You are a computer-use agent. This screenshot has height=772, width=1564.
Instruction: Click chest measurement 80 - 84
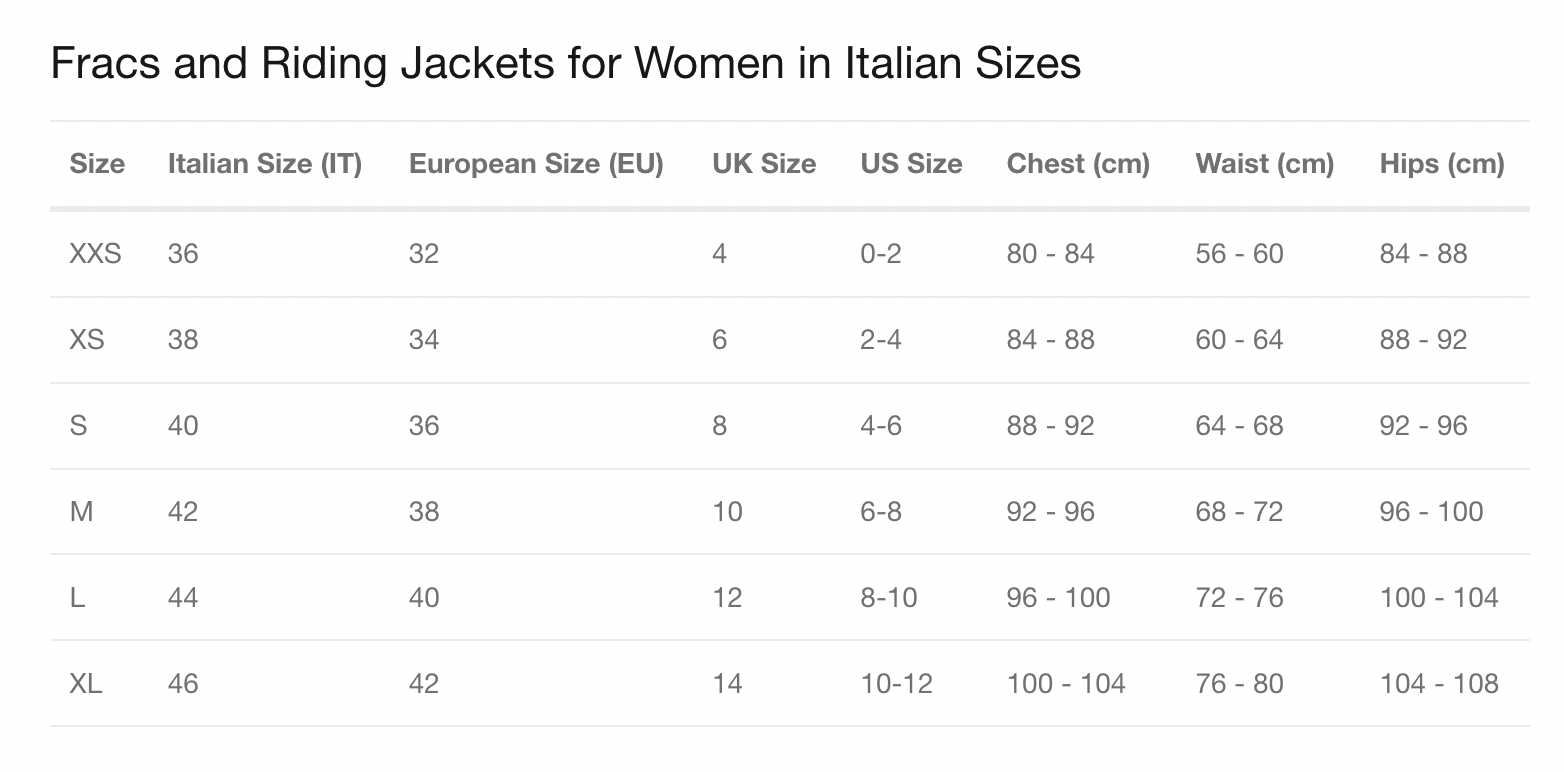coord(1050,254)
